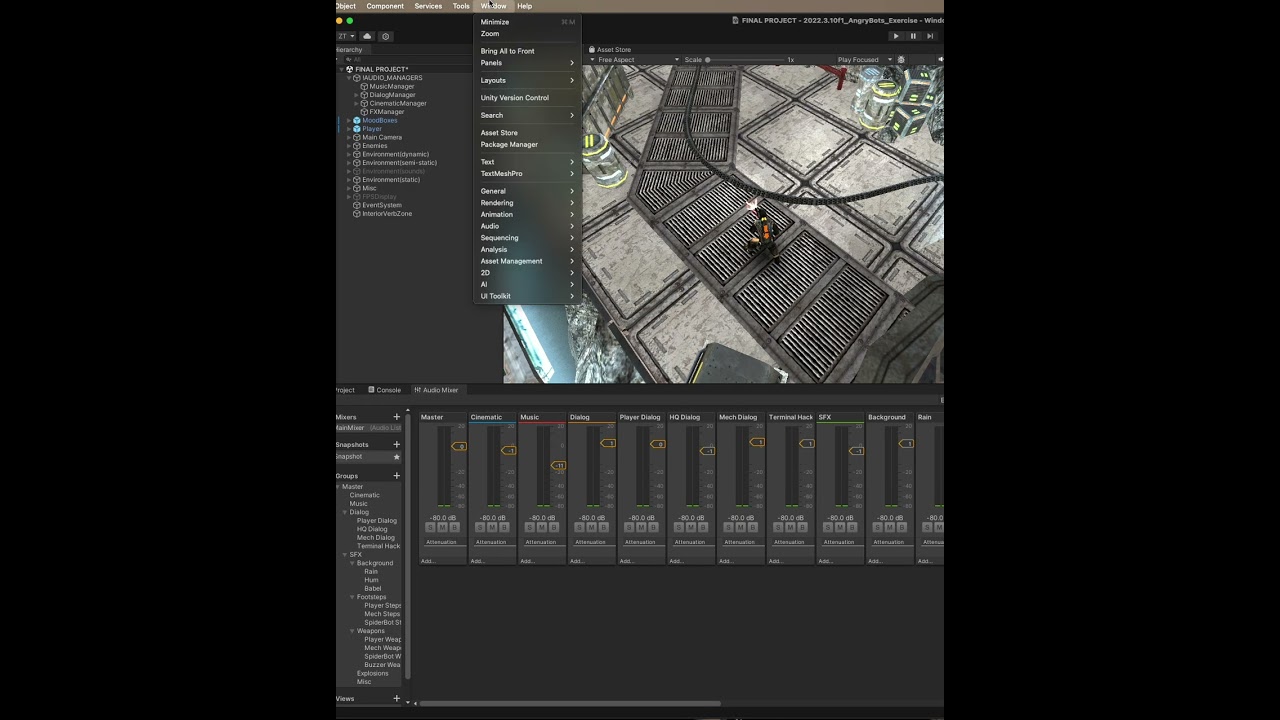Click the Music channel volume fader handle

559,465
